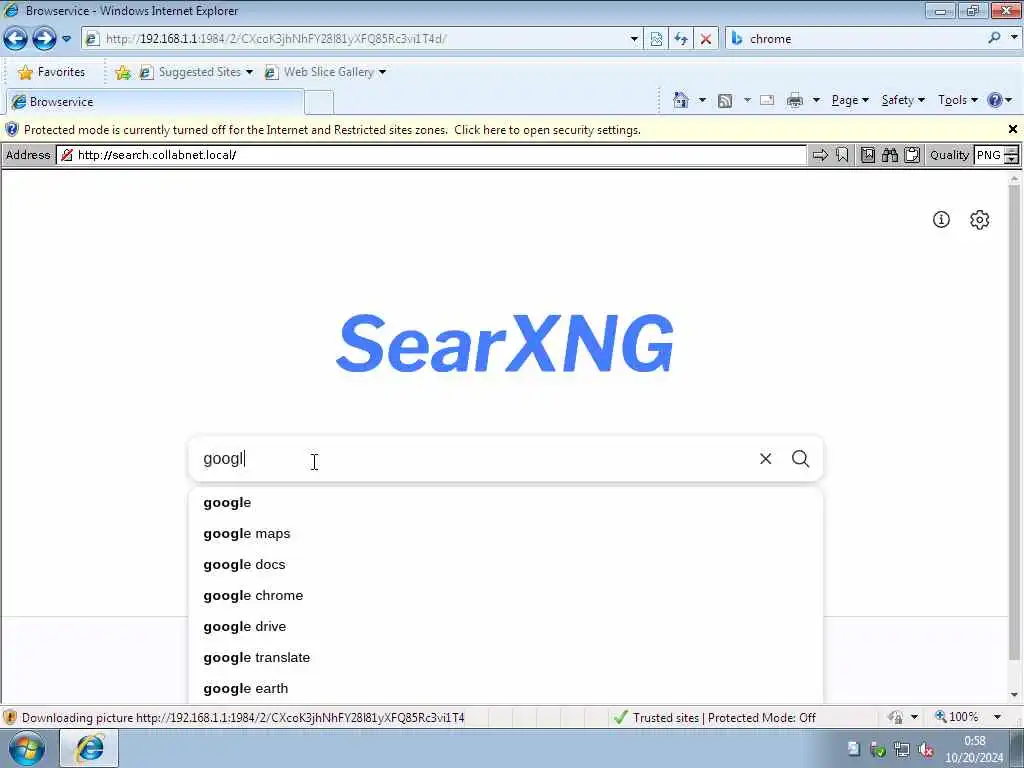The width and height of the screenshot is (1024, 768).
Task: Run the Bing search magnifier icon
Action: [995, 38]
